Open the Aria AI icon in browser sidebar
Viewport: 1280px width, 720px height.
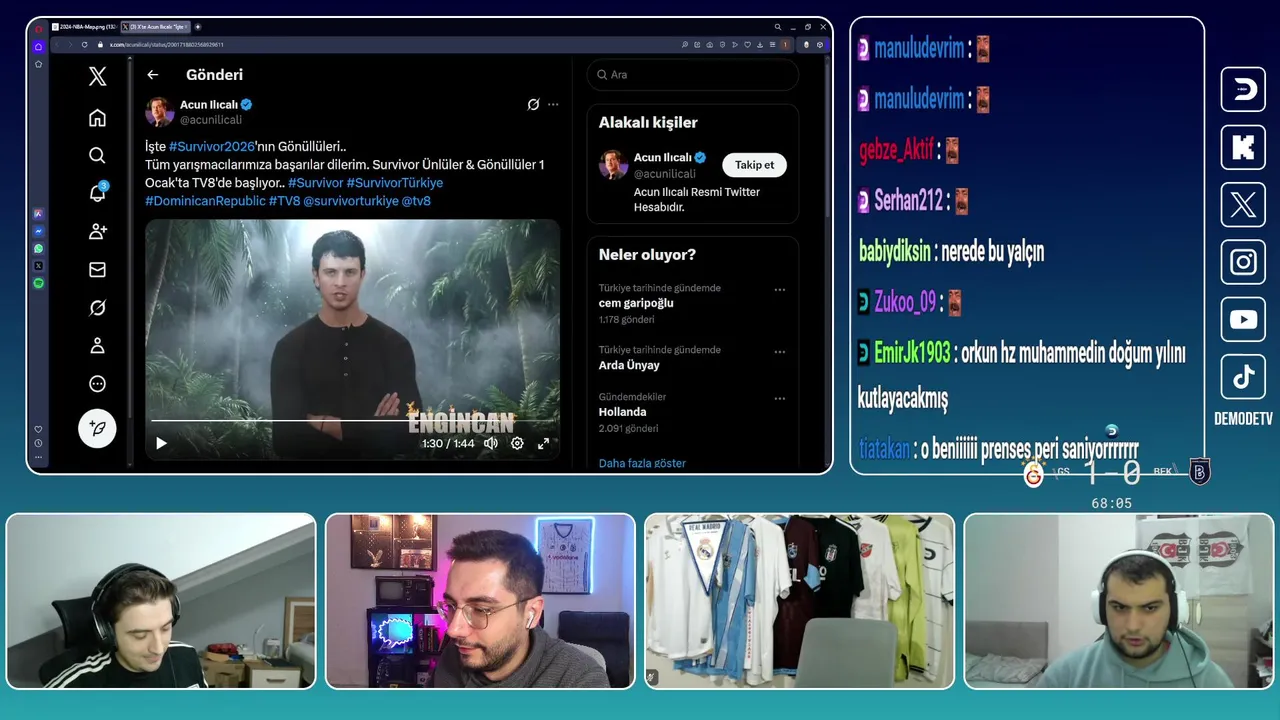38,213
